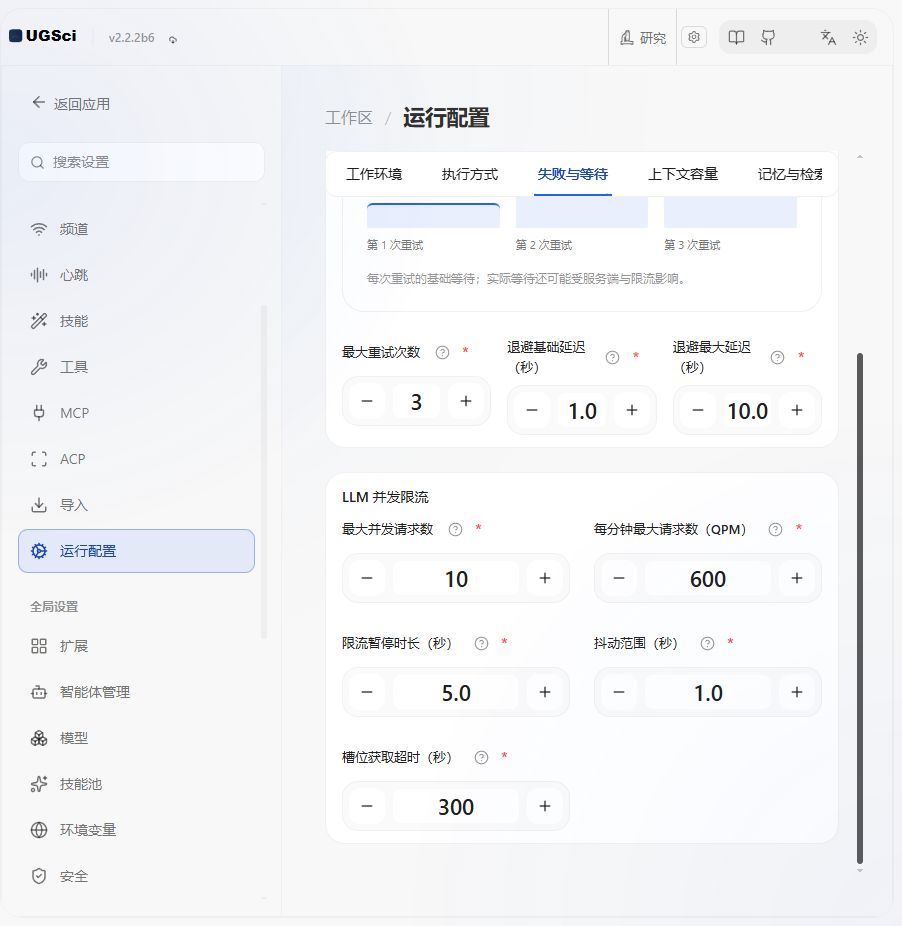Switch to the 上下文容量 tab
Viewport: 902px width, 926px height.
tap(683, 174)
